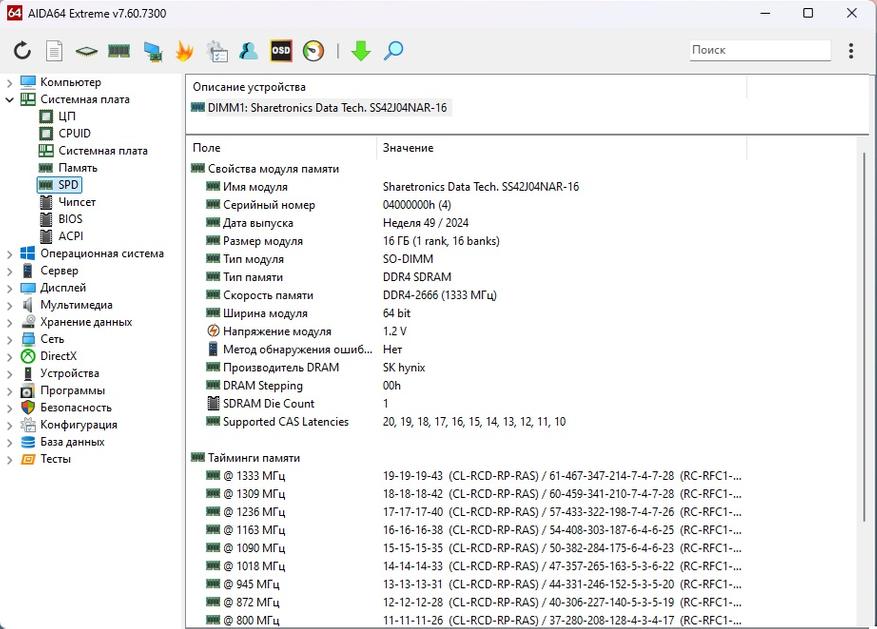Viewport: 877px width, 629px height.
Task: Click the Значение column header
Action: (x=562, y=148)
